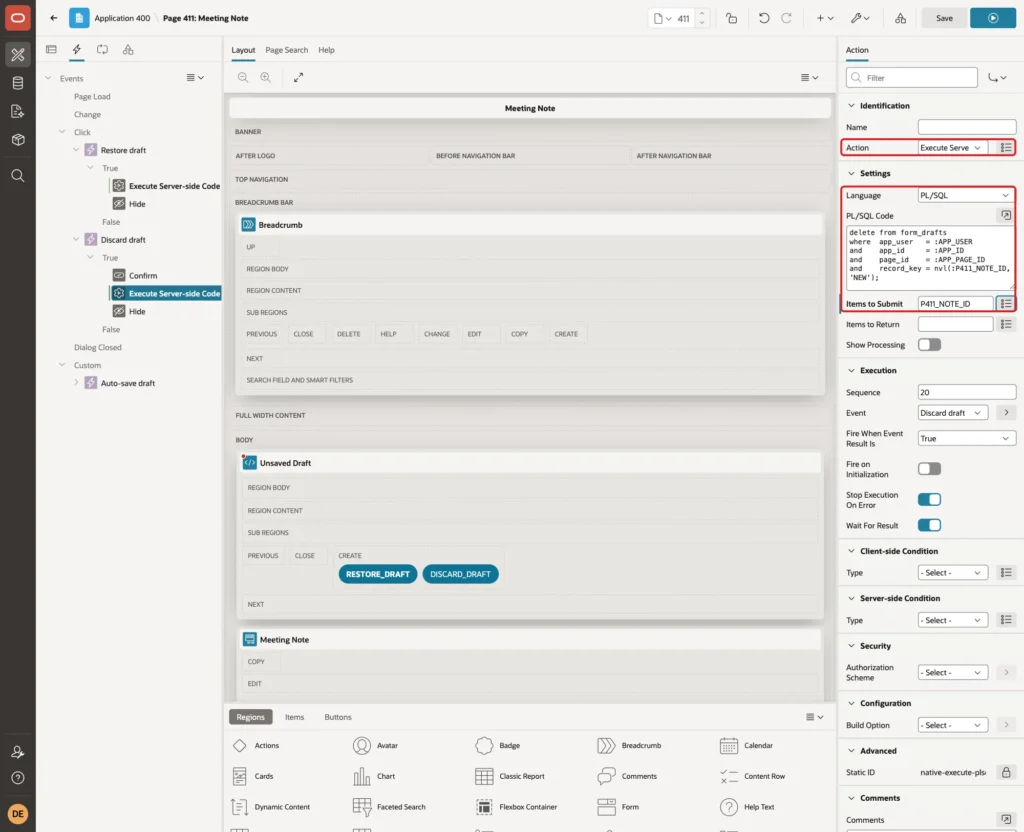The height and width of the screenshot is (832, 1024).
Task: Open the Page Shared Components tab icon
Action: tap(128, 50)
